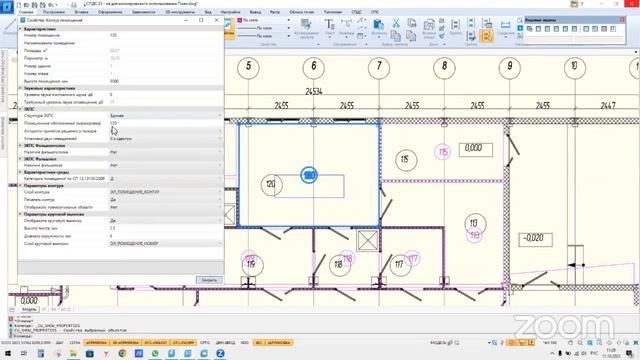
Task: Open the СПДС ribbon tab
Action: 356,12
